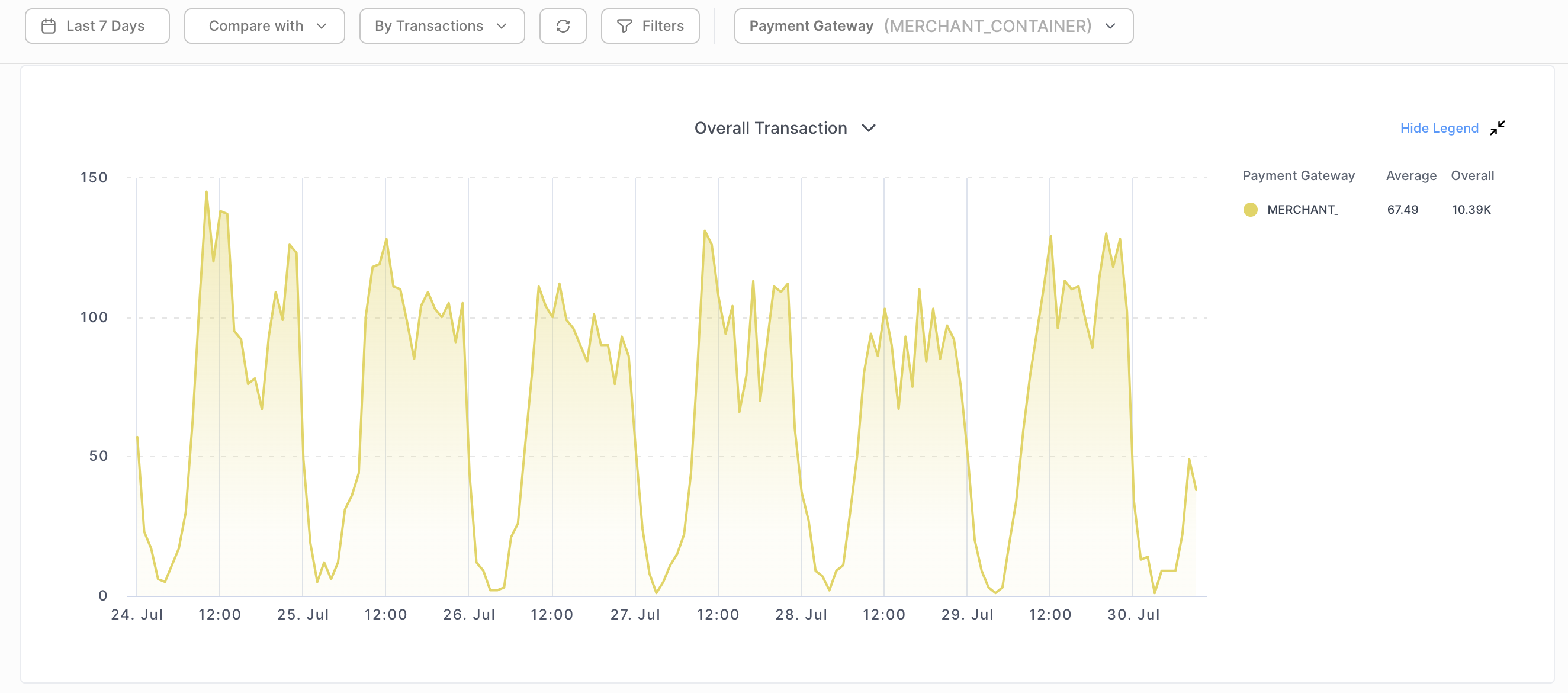The image size is (1568, 693).
Task: Click the Compare with chevron arrow
Action: click(x=322, y=26)
